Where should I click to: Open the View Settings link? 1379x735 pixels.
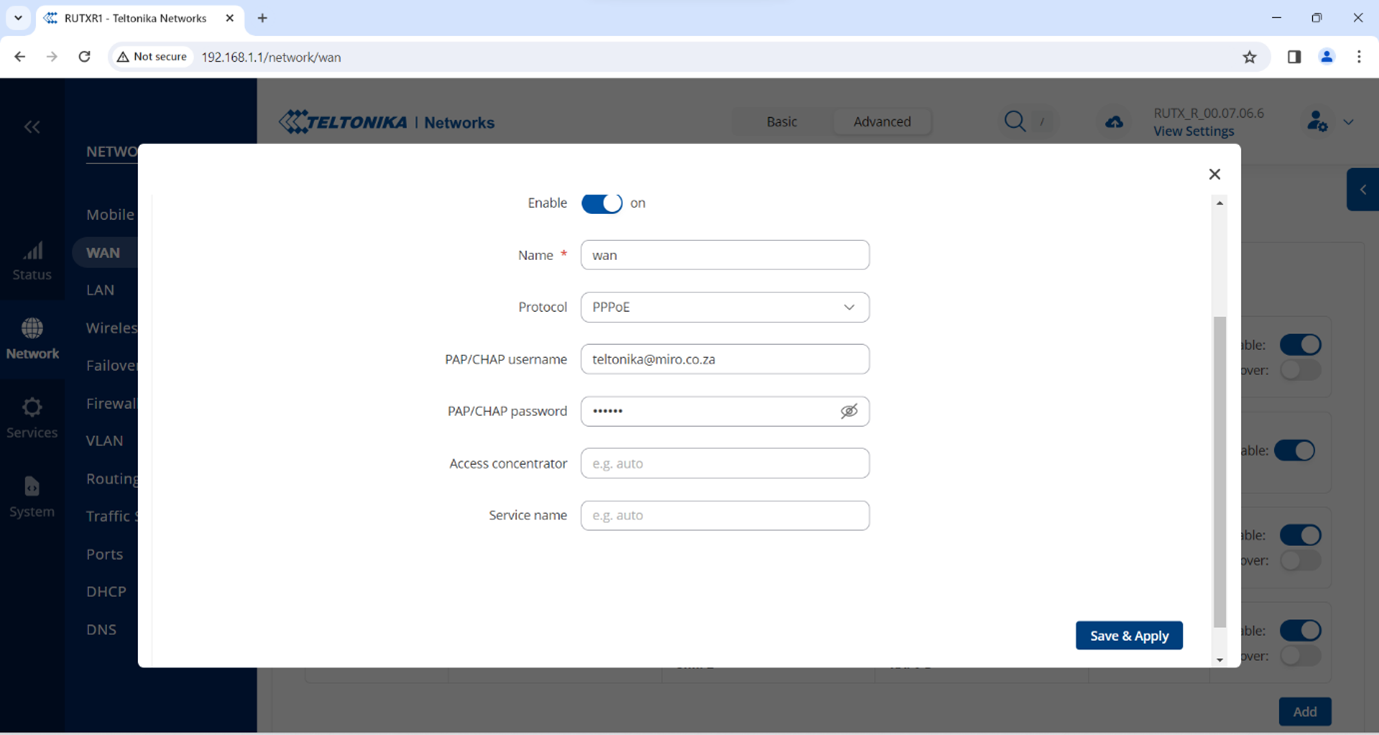tap(1193, 131)
